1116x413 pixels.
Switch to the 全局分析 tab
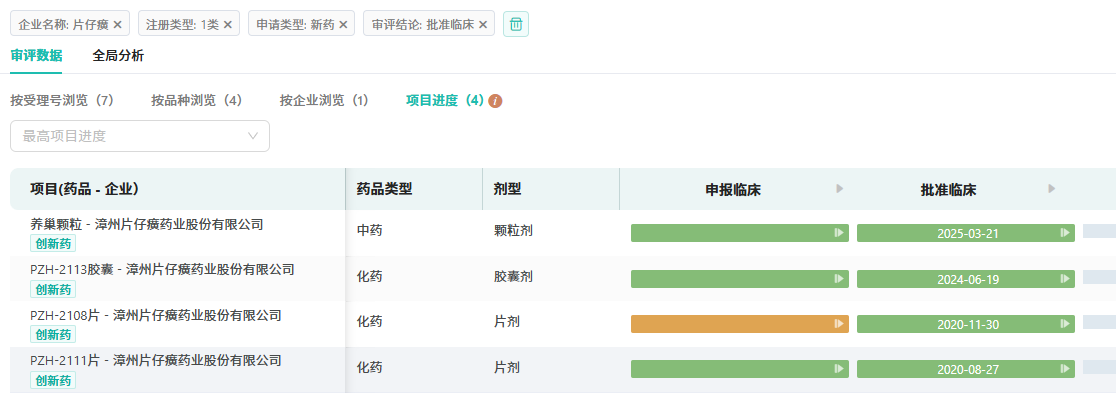coord(118,55)
